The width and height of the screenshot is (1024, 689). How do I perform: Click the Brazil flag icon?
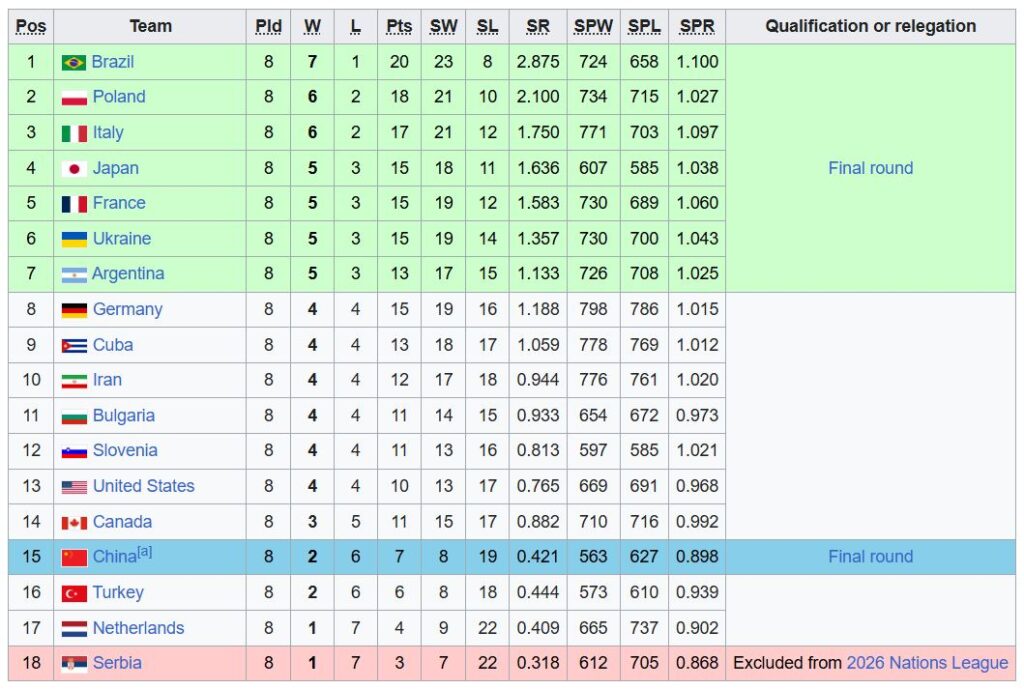coord(73,63)
